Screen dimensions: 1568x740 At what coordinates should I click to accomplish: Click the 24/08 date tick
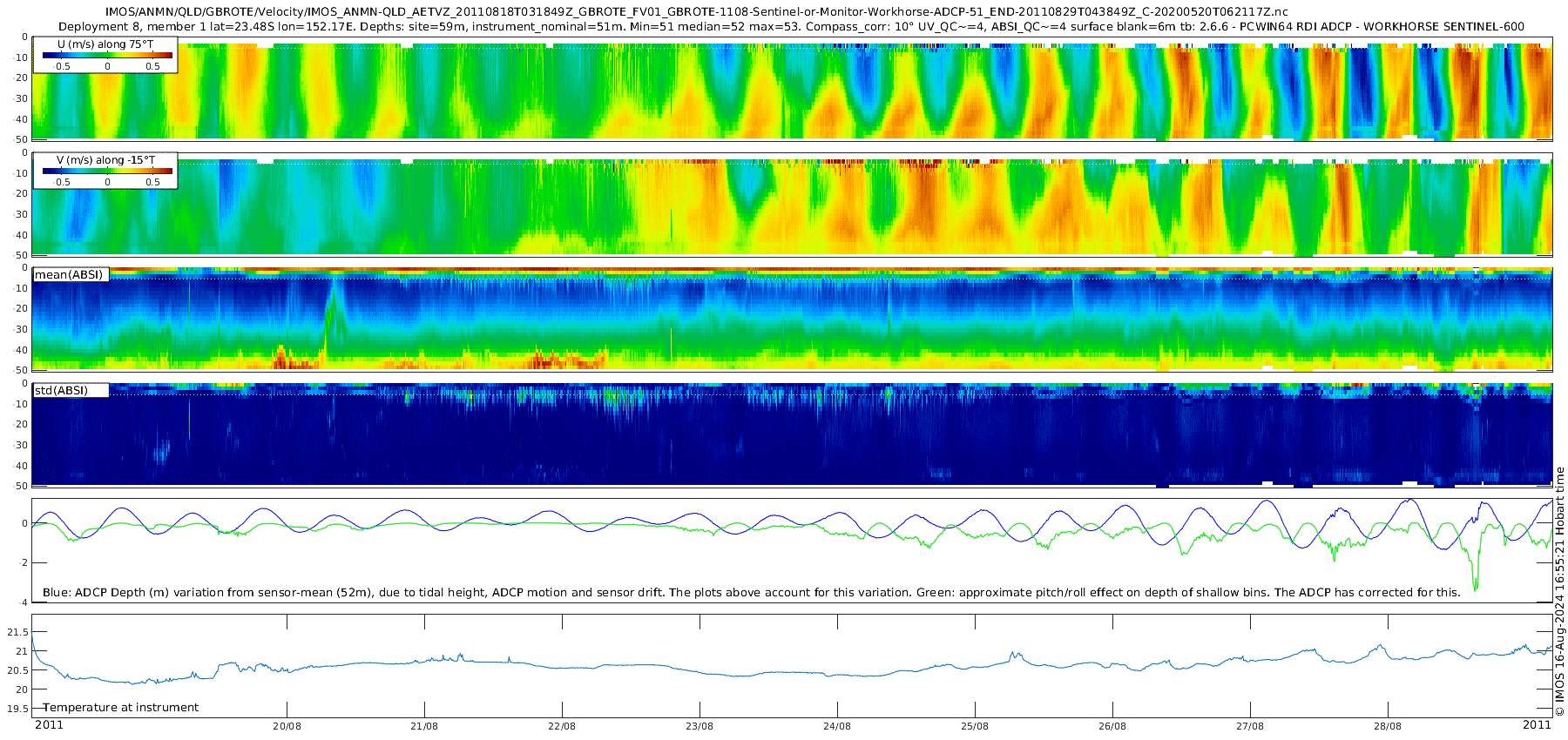click(837, 726)
